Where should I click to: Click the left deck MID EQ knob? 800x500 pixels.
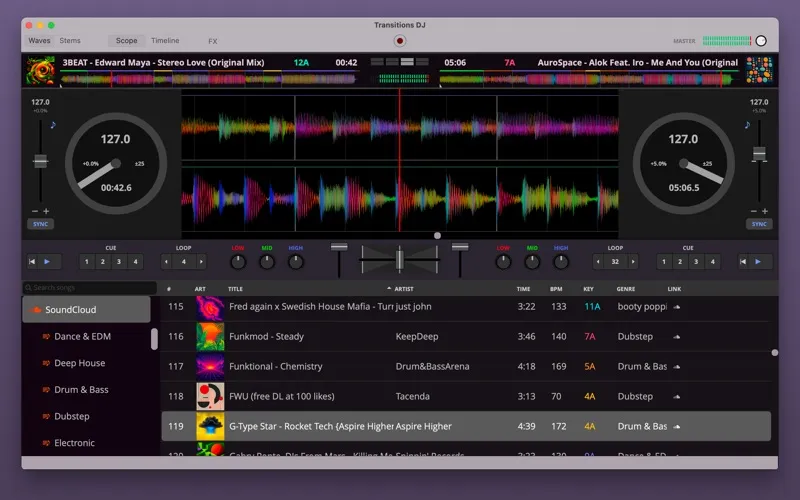[x=267, y=262]
